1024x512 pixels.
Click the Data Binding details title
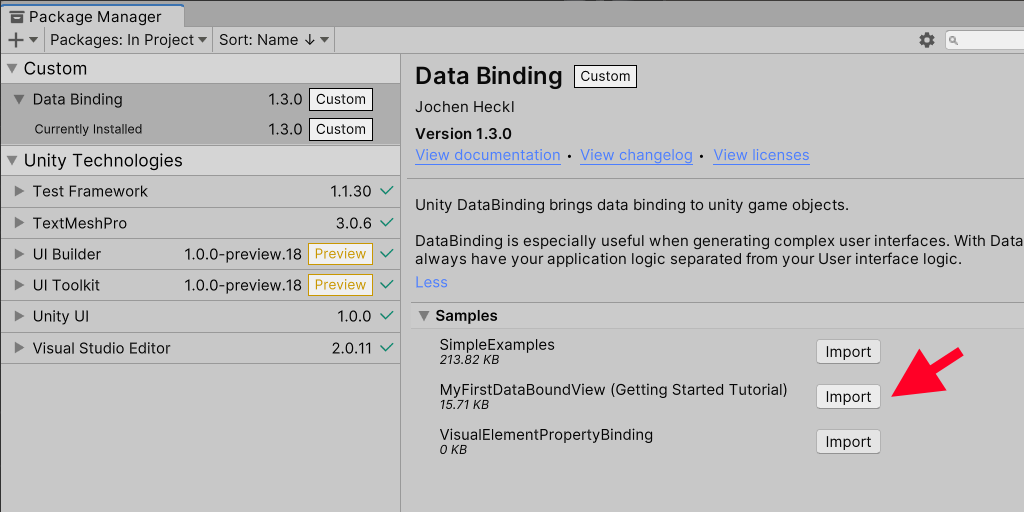point(488,76)
